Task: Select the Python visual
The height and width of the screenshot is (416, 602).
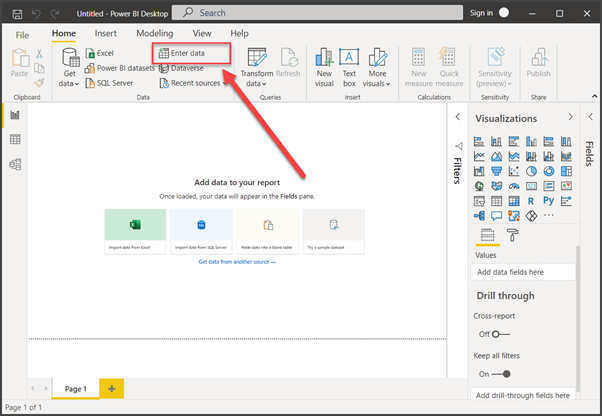Action: tap(549, 201)
